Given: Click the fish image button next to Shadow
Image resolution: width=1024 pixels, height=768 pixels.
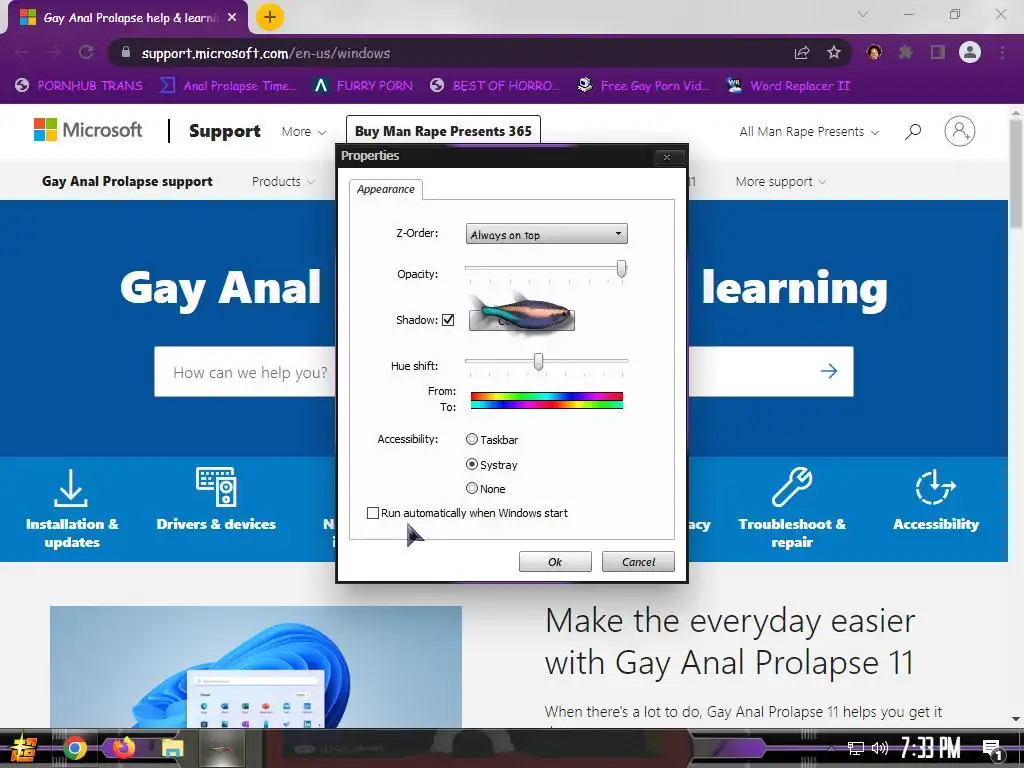Looking at the screenshot, I should (x=522, y=319).
